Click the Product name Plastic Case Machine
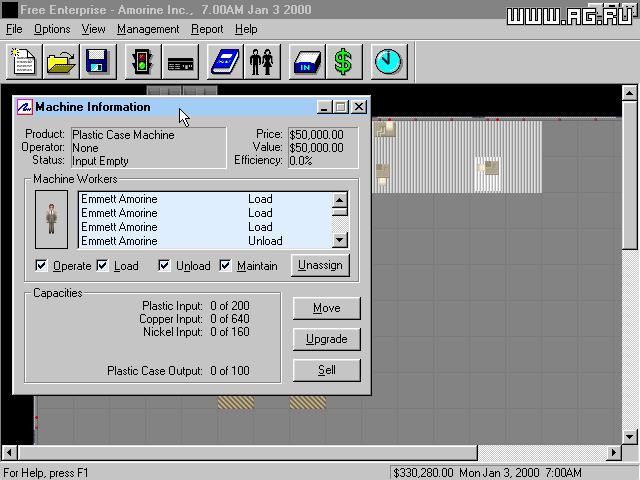This screenshot has width=640, height=480. [123, 135]
